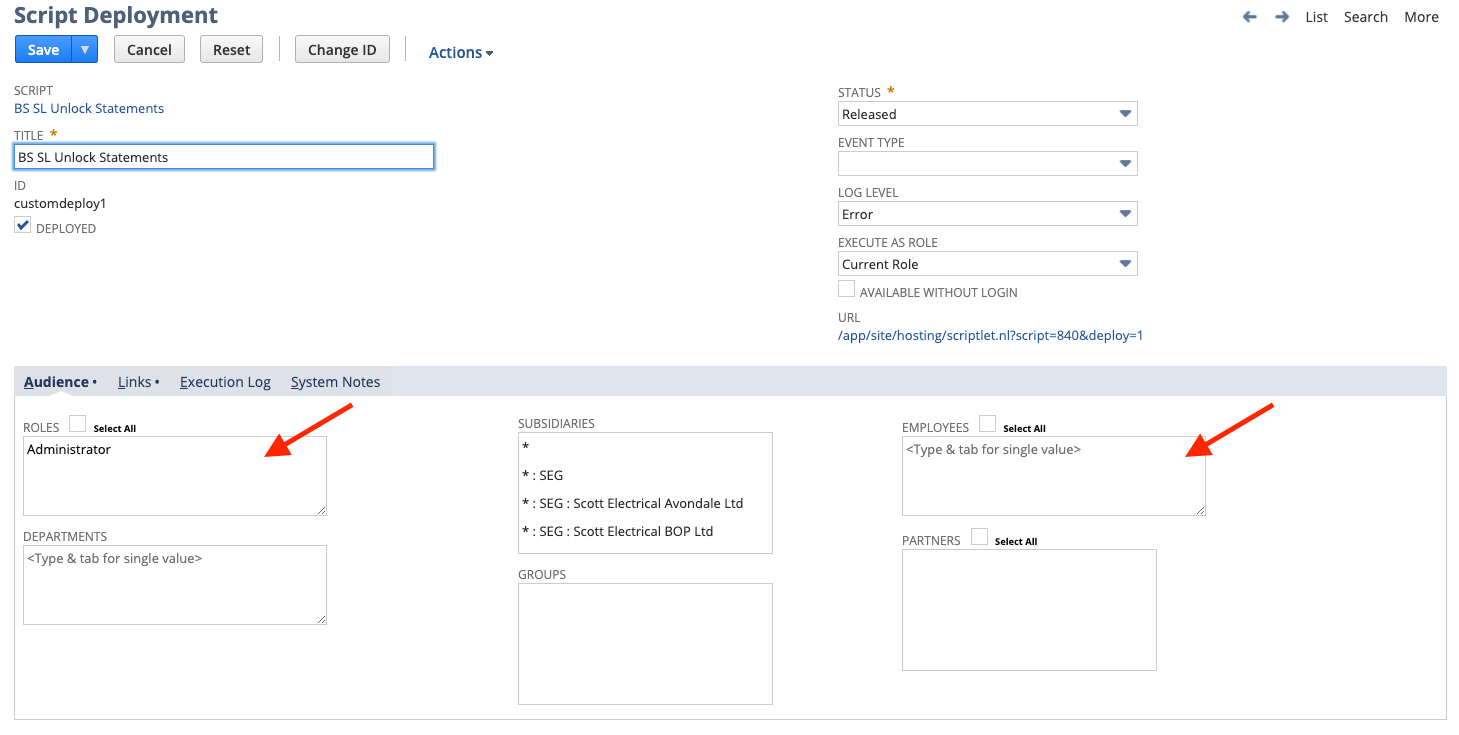The height and width of the screenshot is (735, 1459).
Task: Go to next record with right arrow
Action: pyautogui.click(x=1282, y=17)
